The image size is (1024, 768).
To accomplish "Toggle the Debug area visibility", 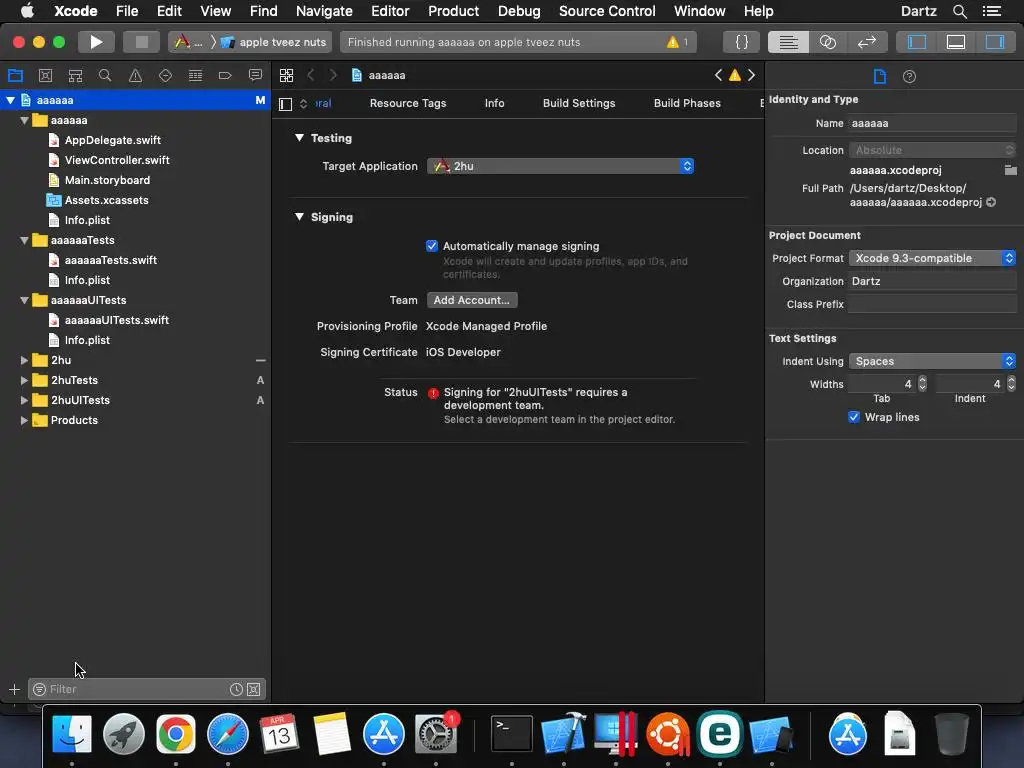I will [955, 42].
